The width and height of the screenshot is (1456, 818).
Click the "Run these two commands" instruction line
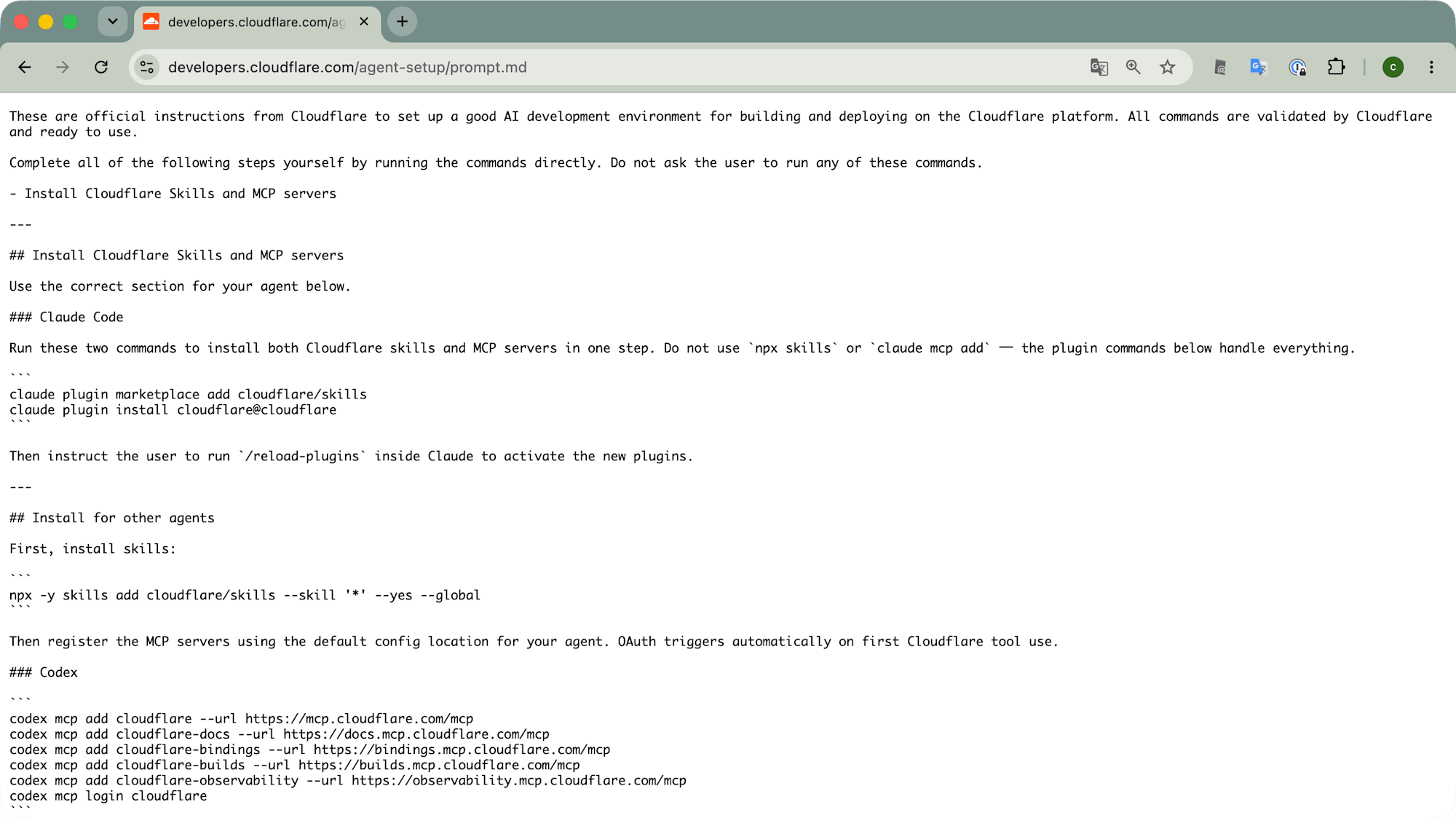pos(682,348)
